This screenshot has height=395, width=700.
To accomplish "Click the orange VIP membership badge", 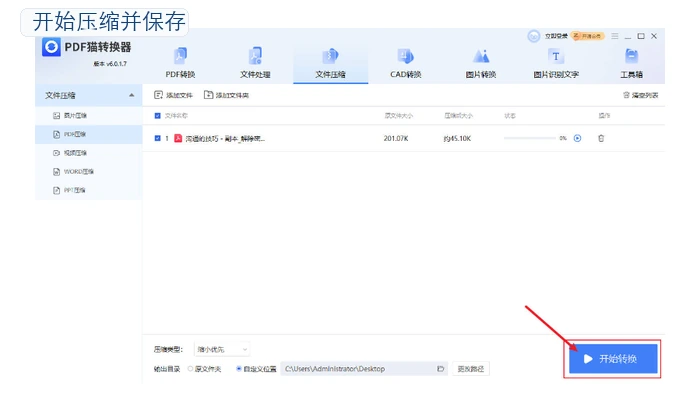I will [588, 36].
